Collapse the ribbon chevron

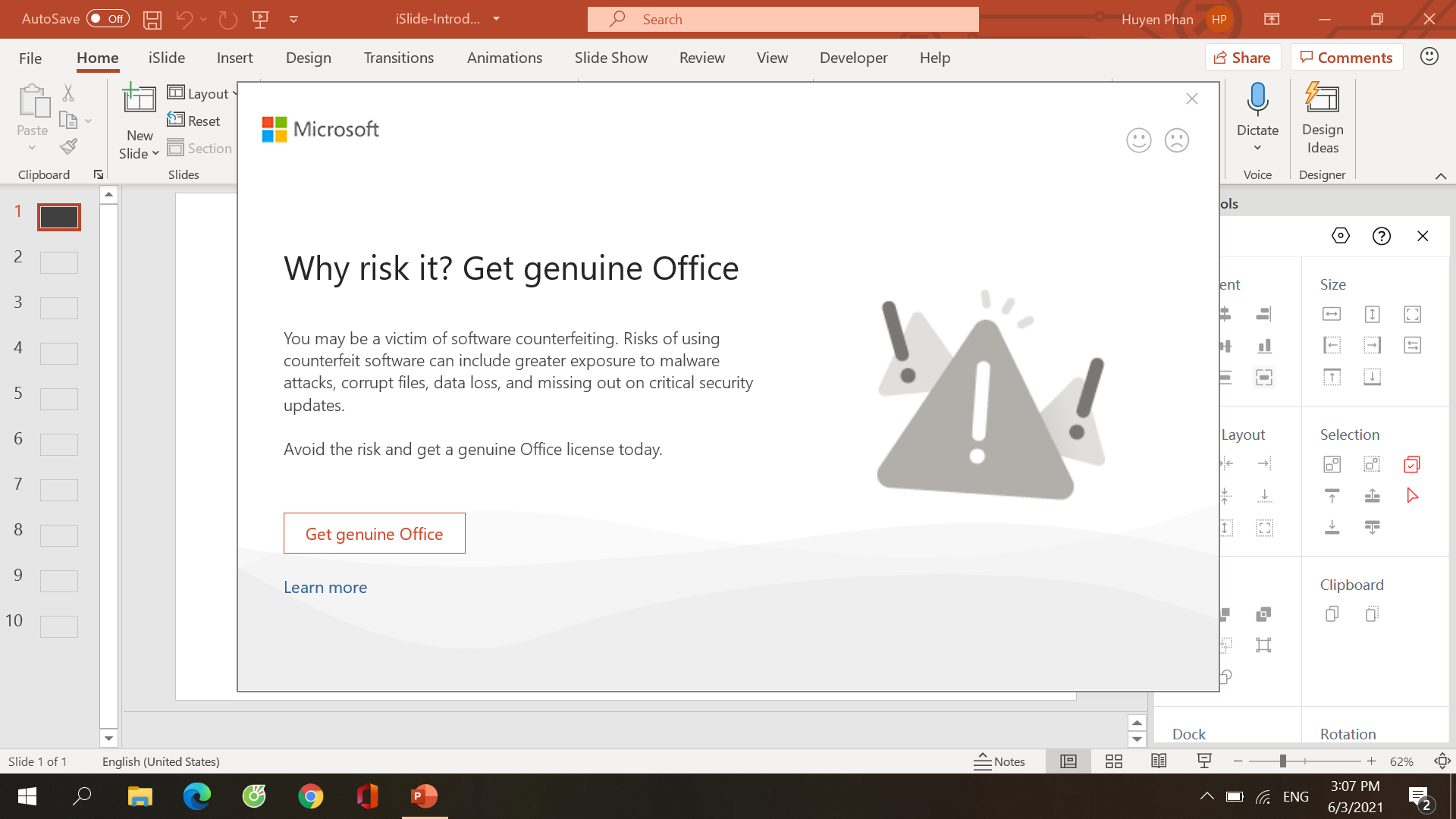point(1440,176)
